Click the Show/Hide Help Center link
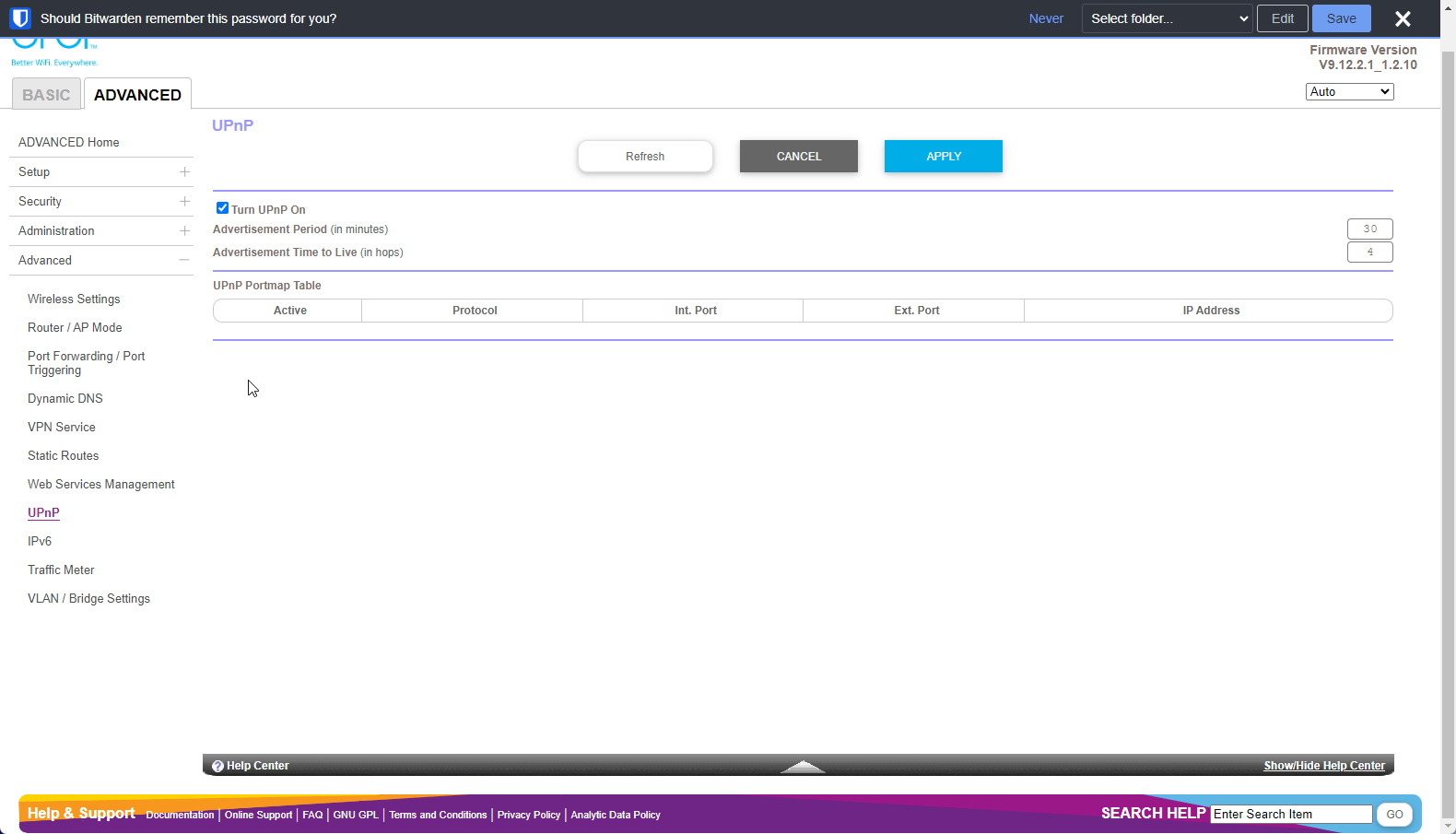This screenshot has width=1456, height=834. point(1323,766)
